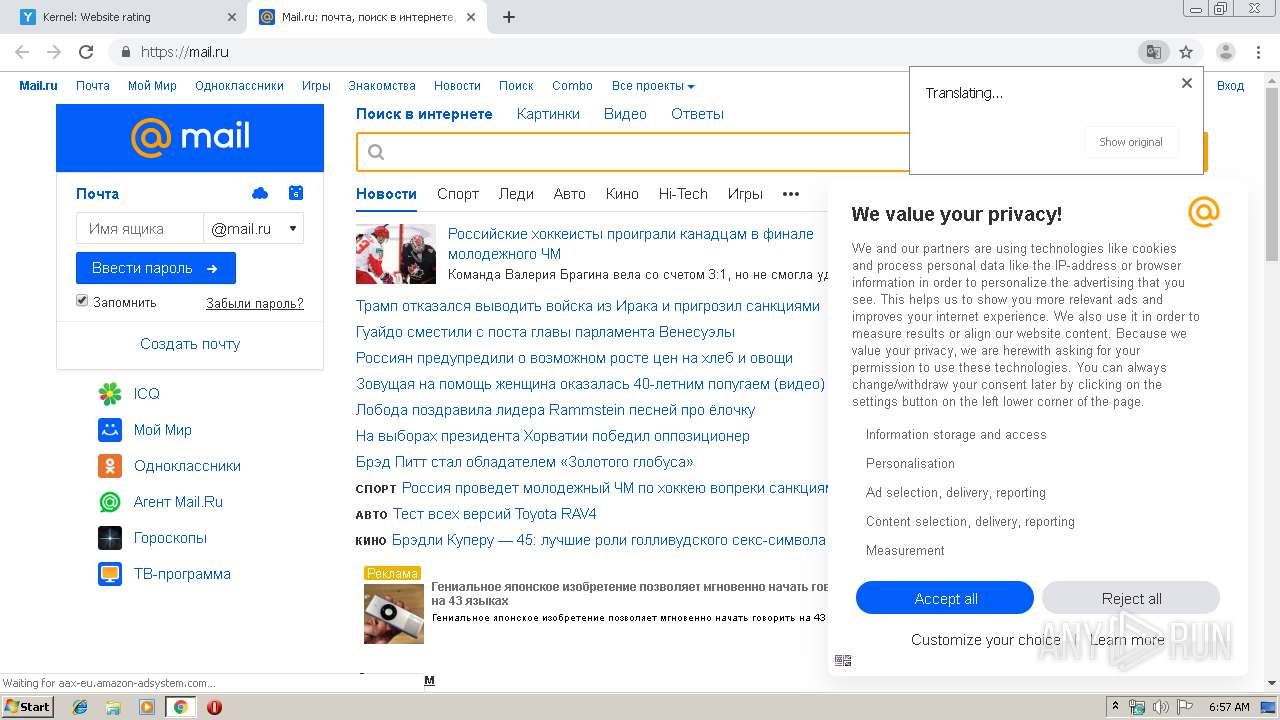This screenshot has height=720, width=1280.
Task: Open the Игры top navigation link
Action: point(316,86)
